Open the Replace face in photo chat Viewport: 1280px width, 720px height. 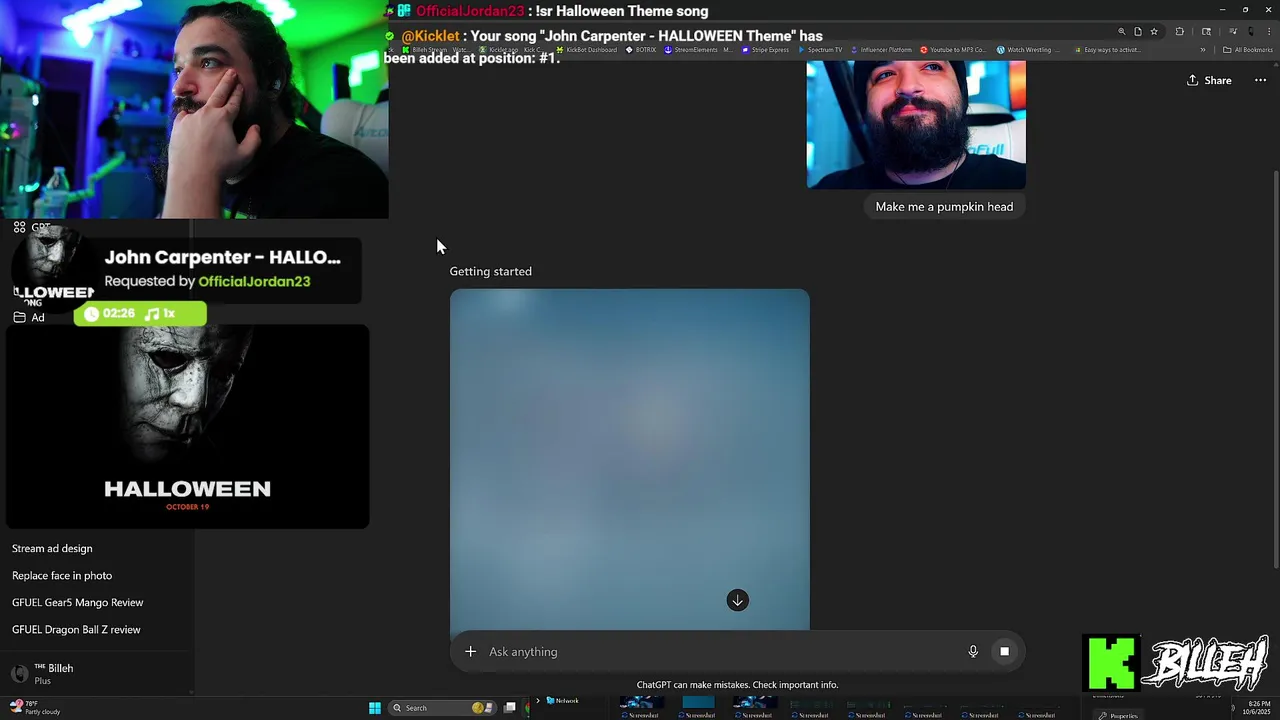click(62, 575)
